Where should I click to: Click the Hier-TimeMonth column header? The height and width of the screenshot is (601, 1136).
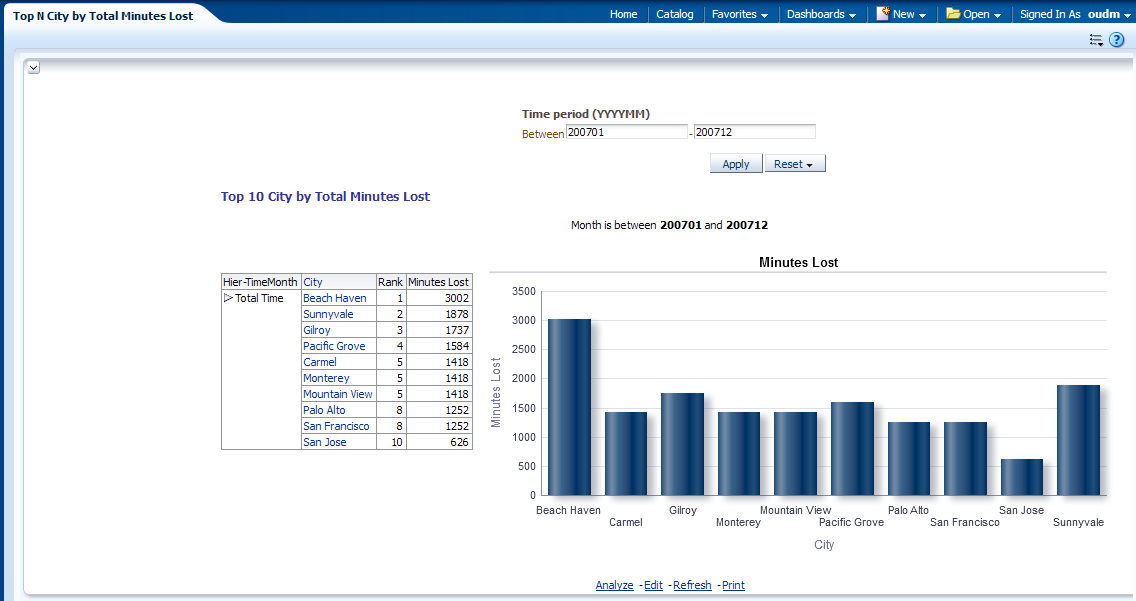260,282
